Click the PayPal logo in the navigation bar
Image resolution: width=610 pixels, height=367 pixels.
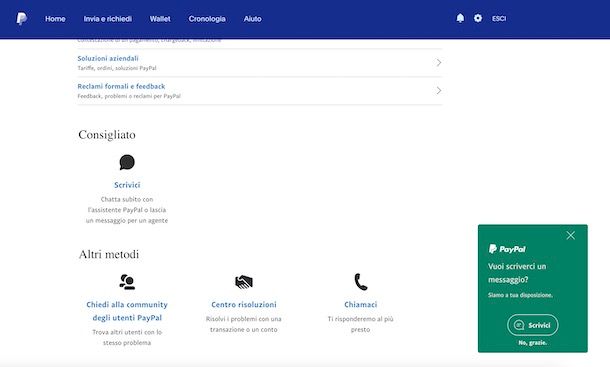point(21,18)
